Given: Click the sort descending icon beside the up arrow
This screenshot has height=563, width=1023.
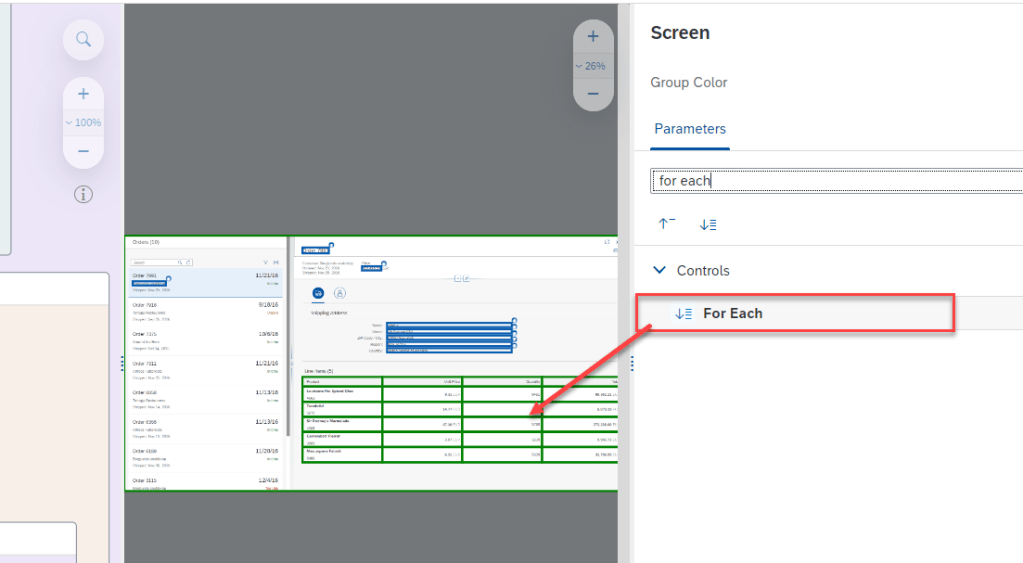Looking at the screenshot, I should (708, 225).
